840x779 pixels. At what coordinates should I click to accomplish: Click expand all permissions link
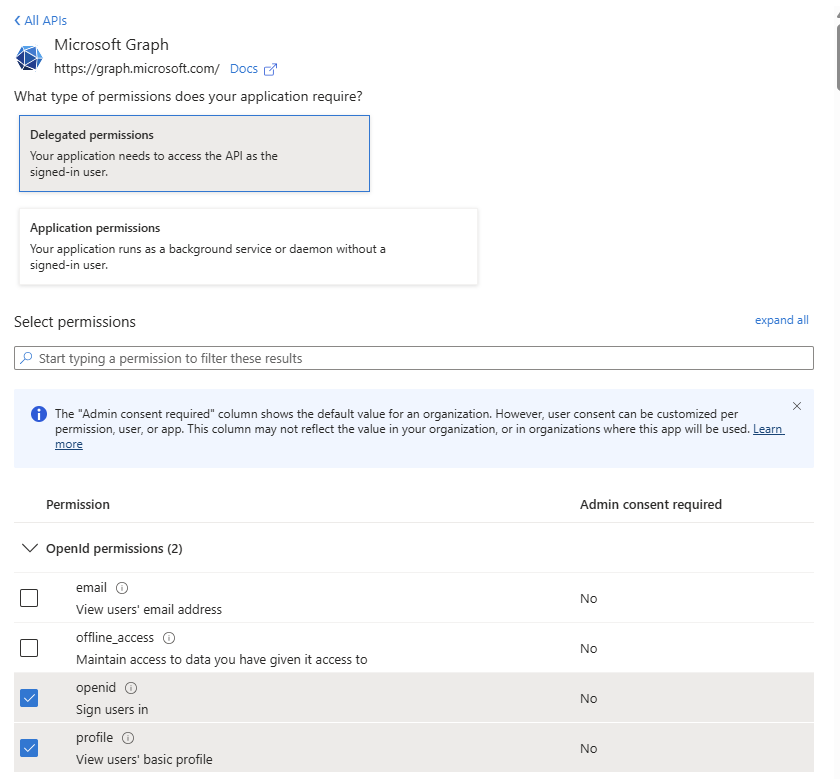(x=781, y=320)
